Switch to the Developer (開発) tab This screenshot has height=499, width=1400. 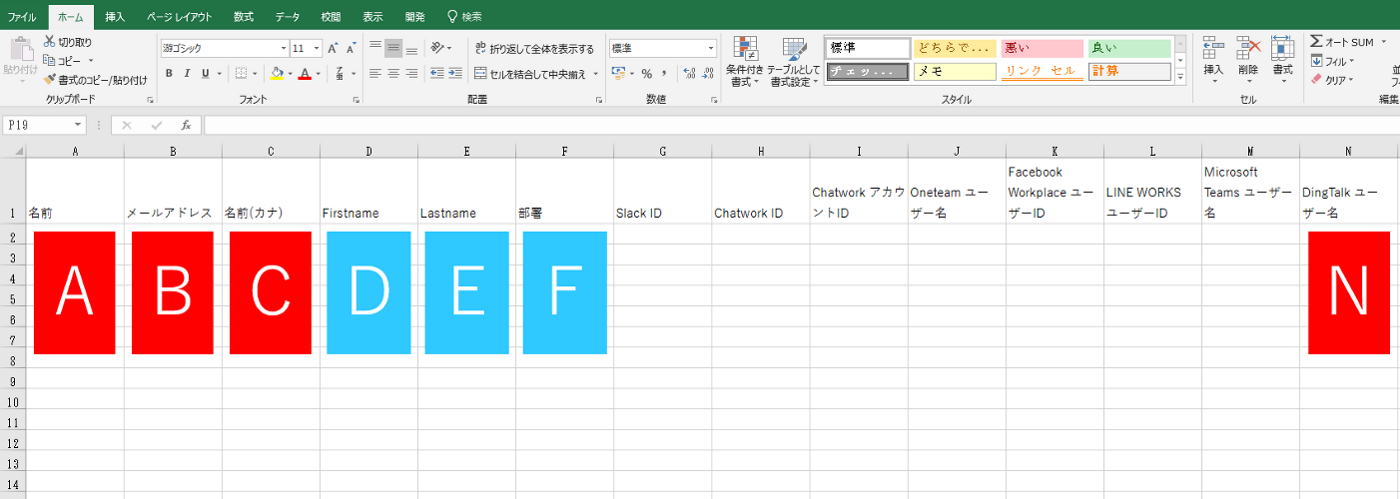(x=415, y=17)
